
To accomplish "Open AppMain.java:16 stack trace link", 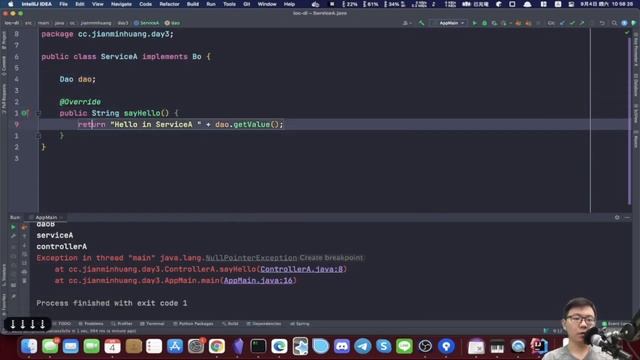I will click(x=258, y=280).
